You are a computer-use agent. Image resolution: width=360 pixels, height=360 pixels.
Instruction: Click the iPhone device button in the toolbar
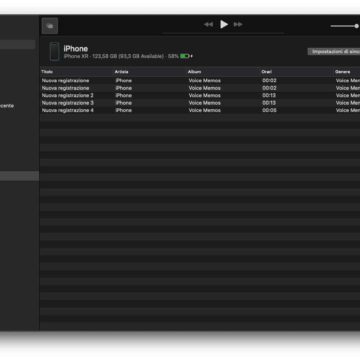(50, 26)
